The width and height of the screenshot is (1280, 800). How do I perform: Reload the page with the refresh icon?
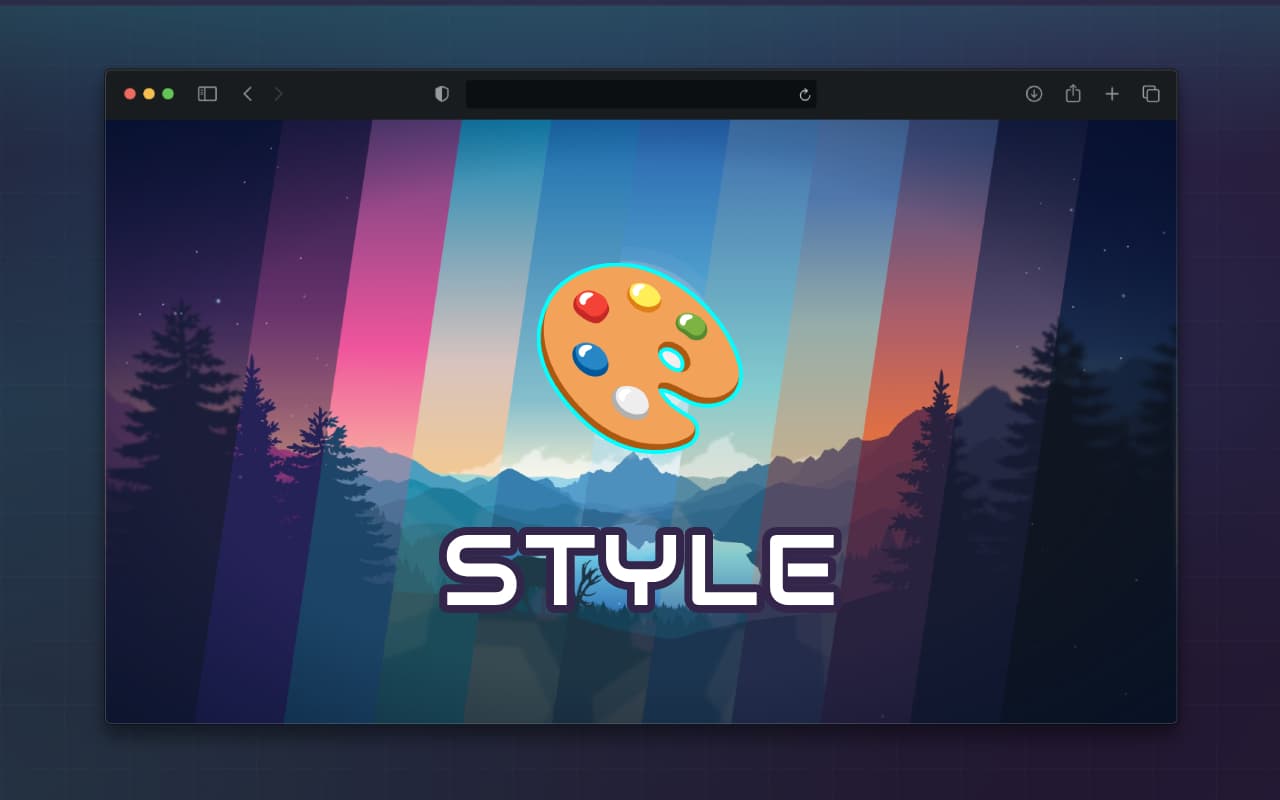[806, 93]
